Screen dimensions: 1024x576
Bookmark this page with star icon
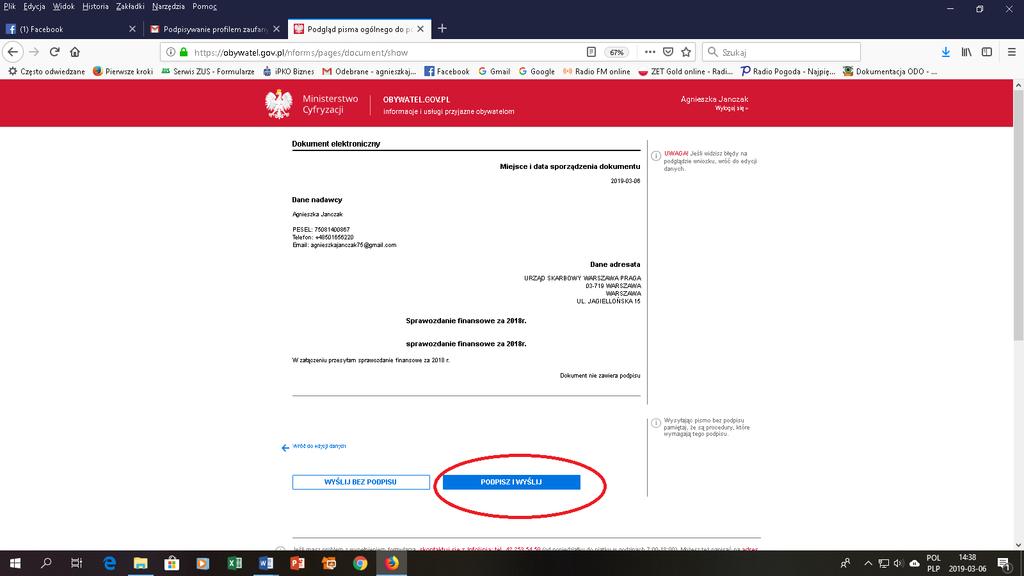point(686,52)
